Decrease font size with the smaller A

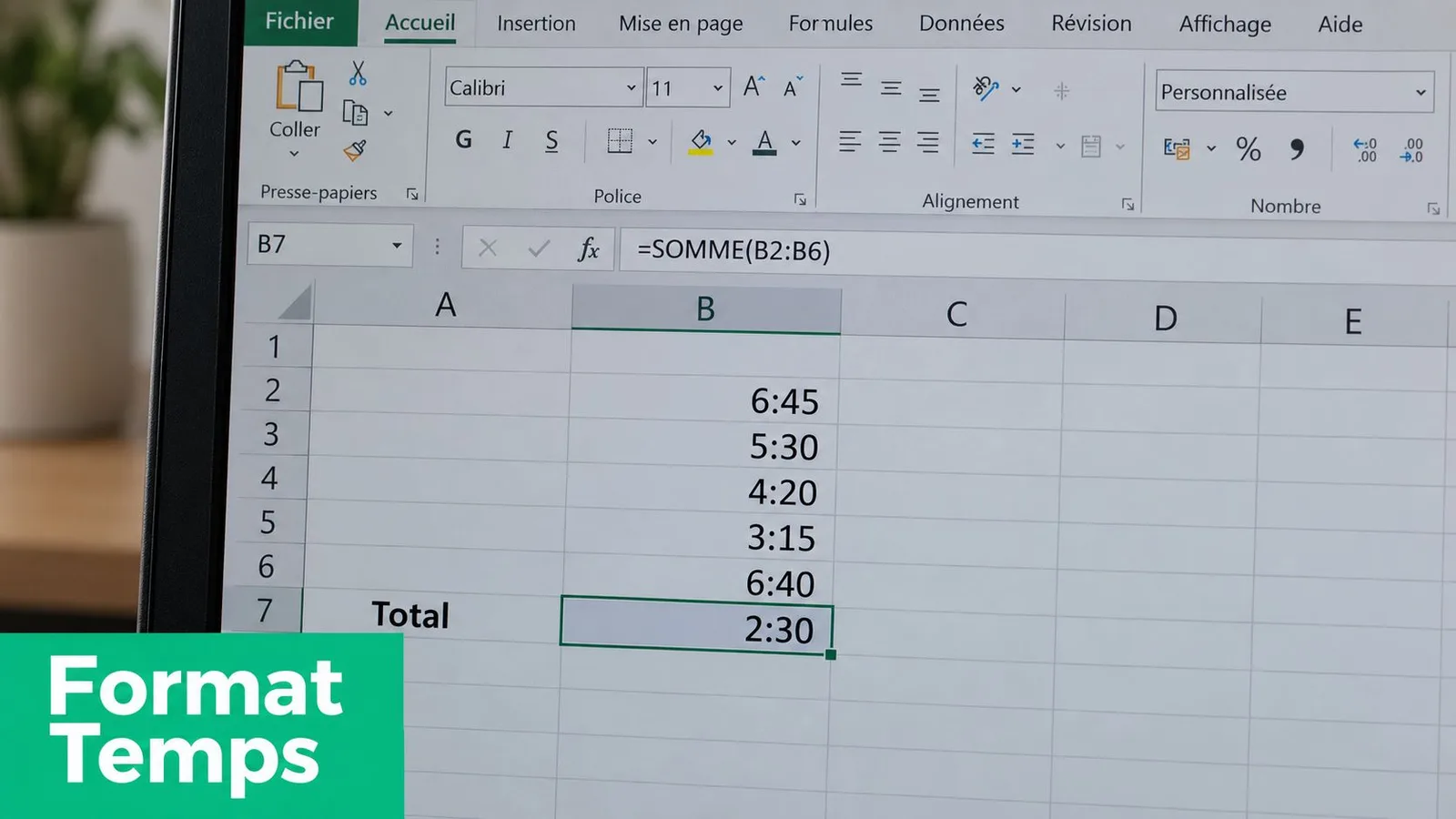point(794,87)
